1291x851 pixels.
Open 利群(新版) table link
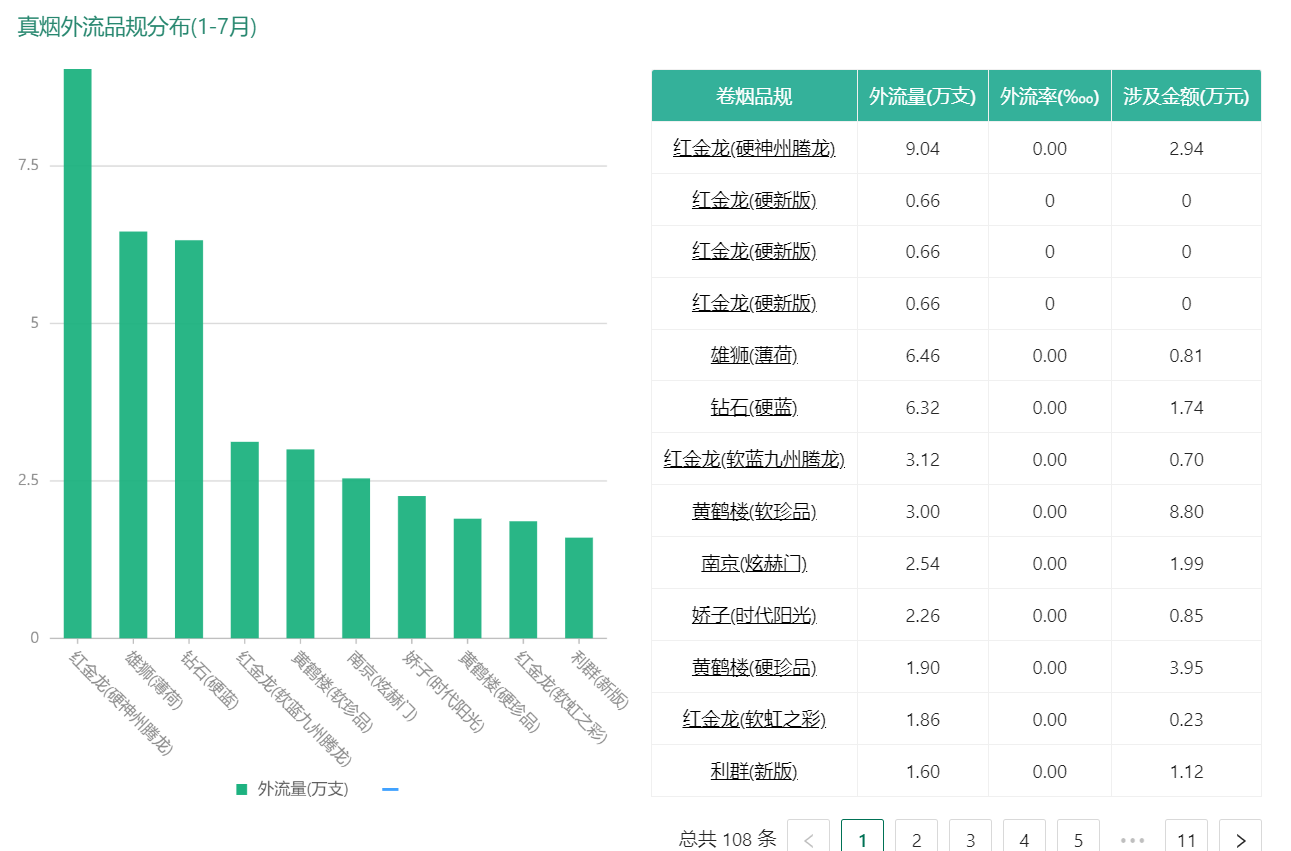pyautogui.click(x=754, y=771)
